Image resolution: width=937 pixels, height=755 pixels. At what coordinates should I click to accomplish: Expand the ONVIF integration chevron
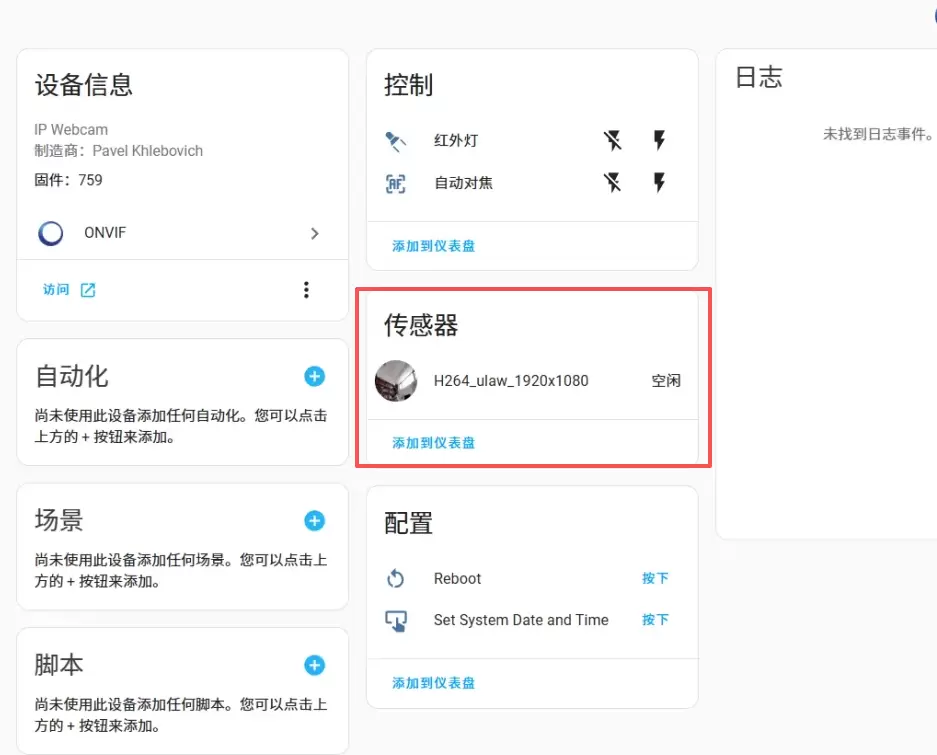pos(315,233)
